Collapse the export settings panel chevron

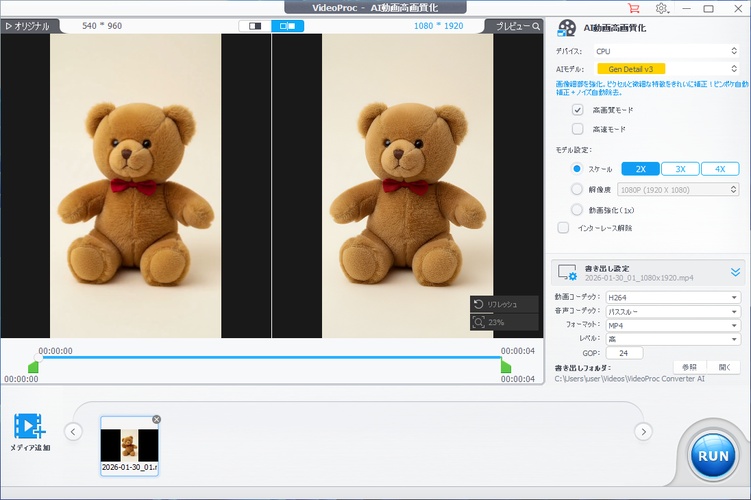[735, 273]
